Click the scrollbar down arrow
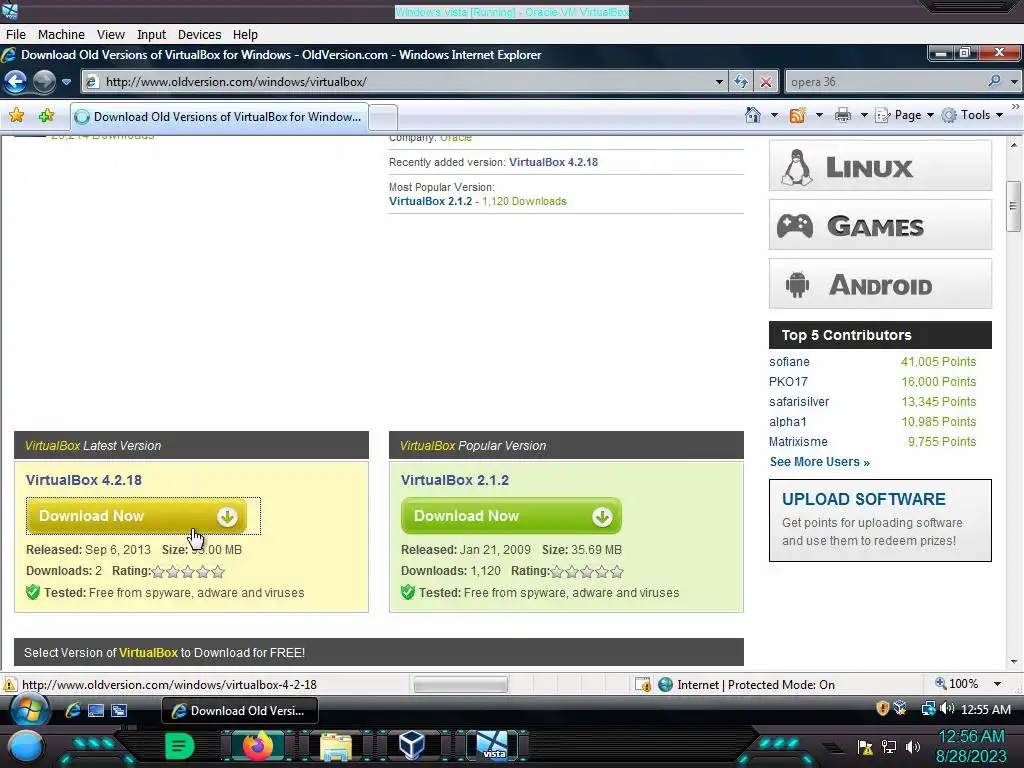The width and height of the screenshot is (1024, 768). (x=1014, y=662)
